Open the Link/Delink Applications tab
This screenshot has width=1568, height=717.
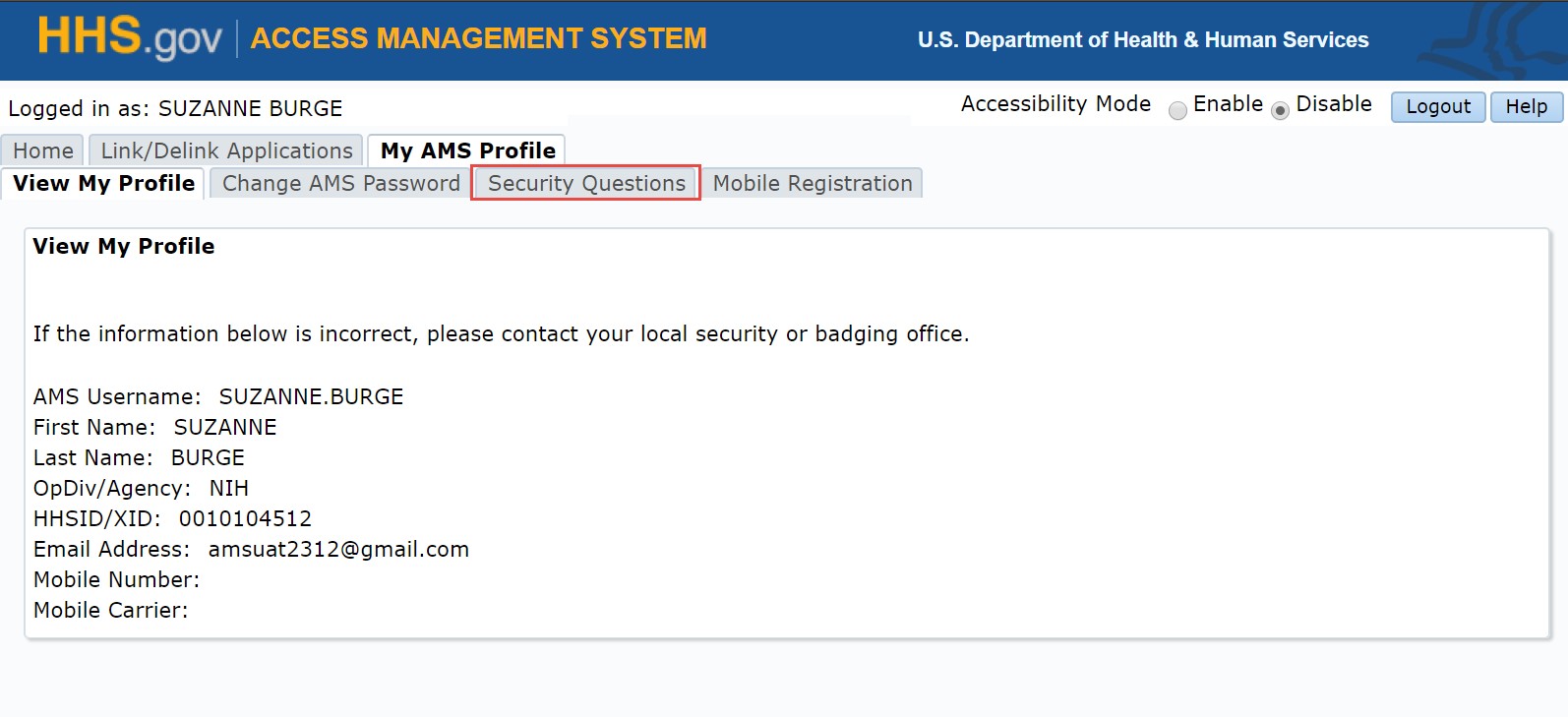pyautogui.click(x=226, y=150)
